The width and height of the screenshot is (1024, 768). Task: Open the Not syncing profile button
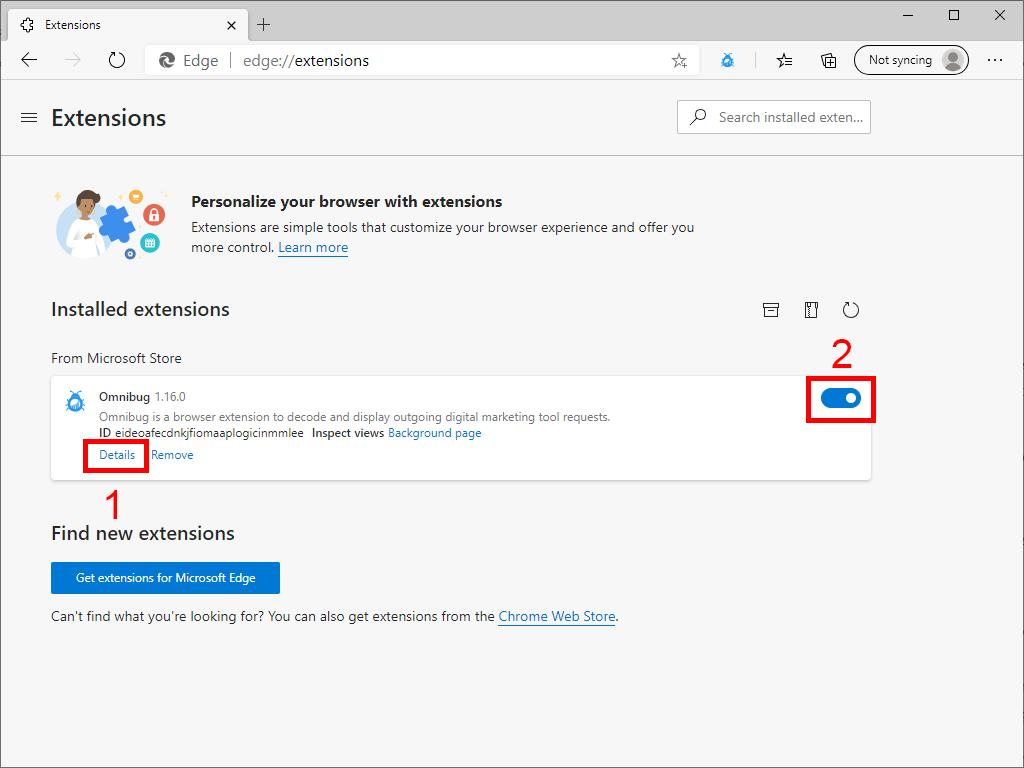pyautogui.click(x=911, y=60)
